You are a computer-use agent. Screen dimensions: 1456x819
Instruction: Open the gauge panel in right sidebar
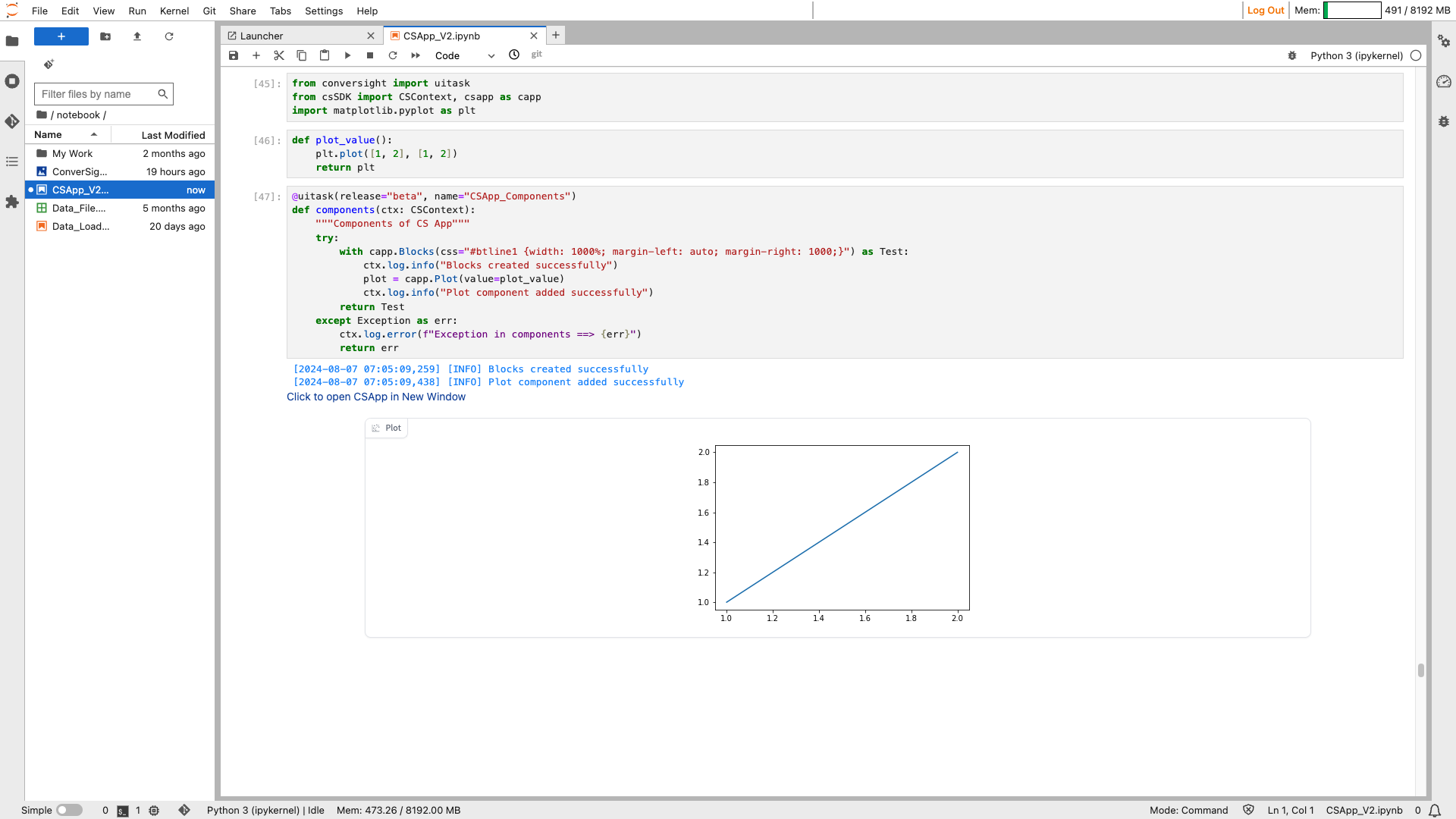pyautogui.click(x=1444, y=81)
